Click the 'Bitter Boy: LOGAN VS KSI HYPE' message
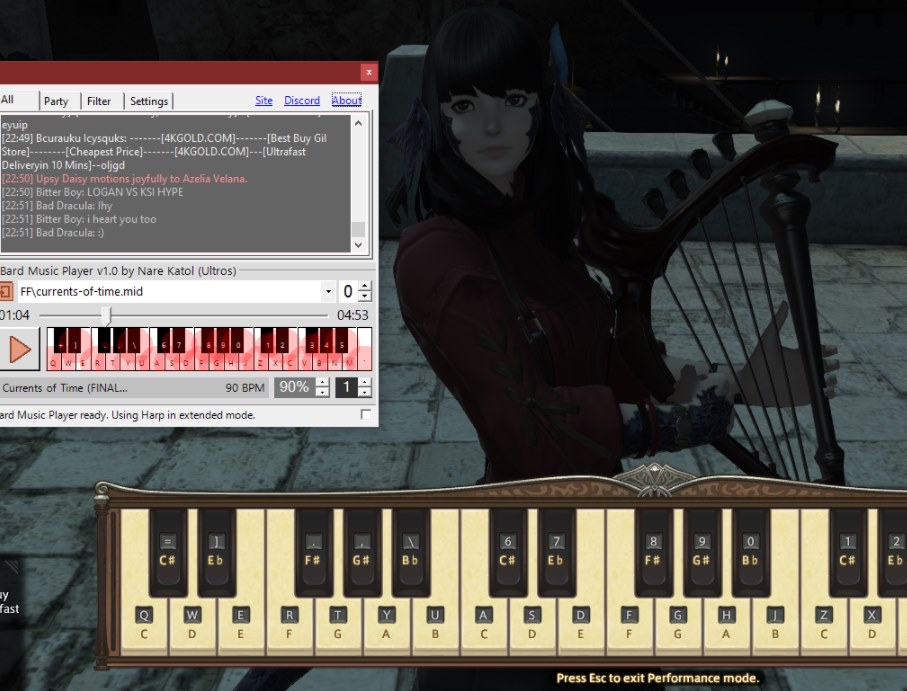Viewport: 907px width, 691px height. [92, 192]
